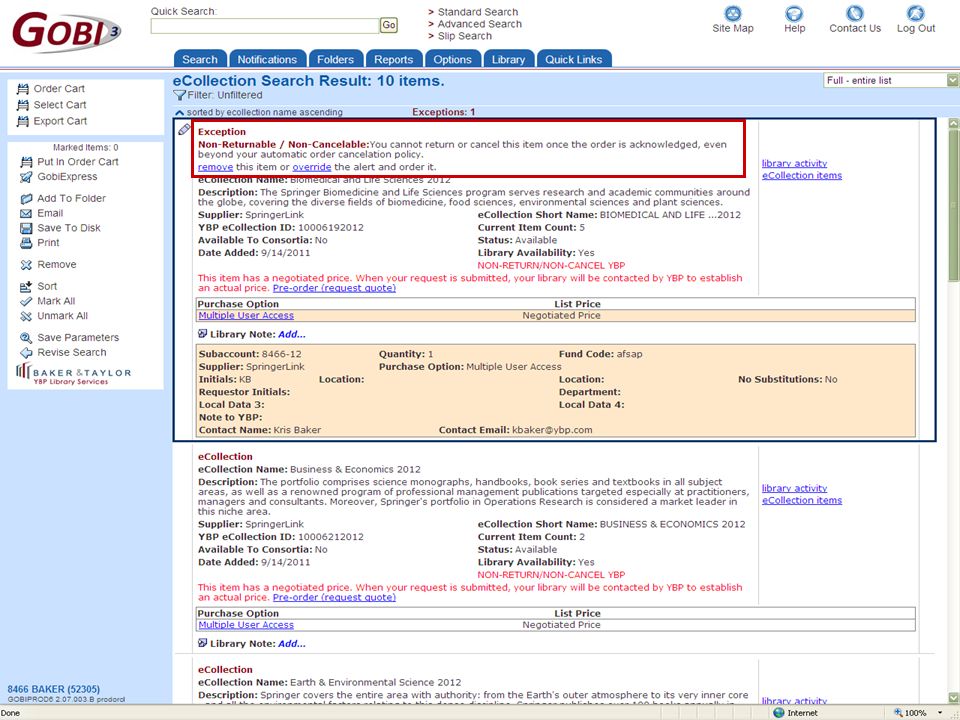The image size is (960, 720).
Task: Click the Baker & Taylor logo
Action: point(73,373)
